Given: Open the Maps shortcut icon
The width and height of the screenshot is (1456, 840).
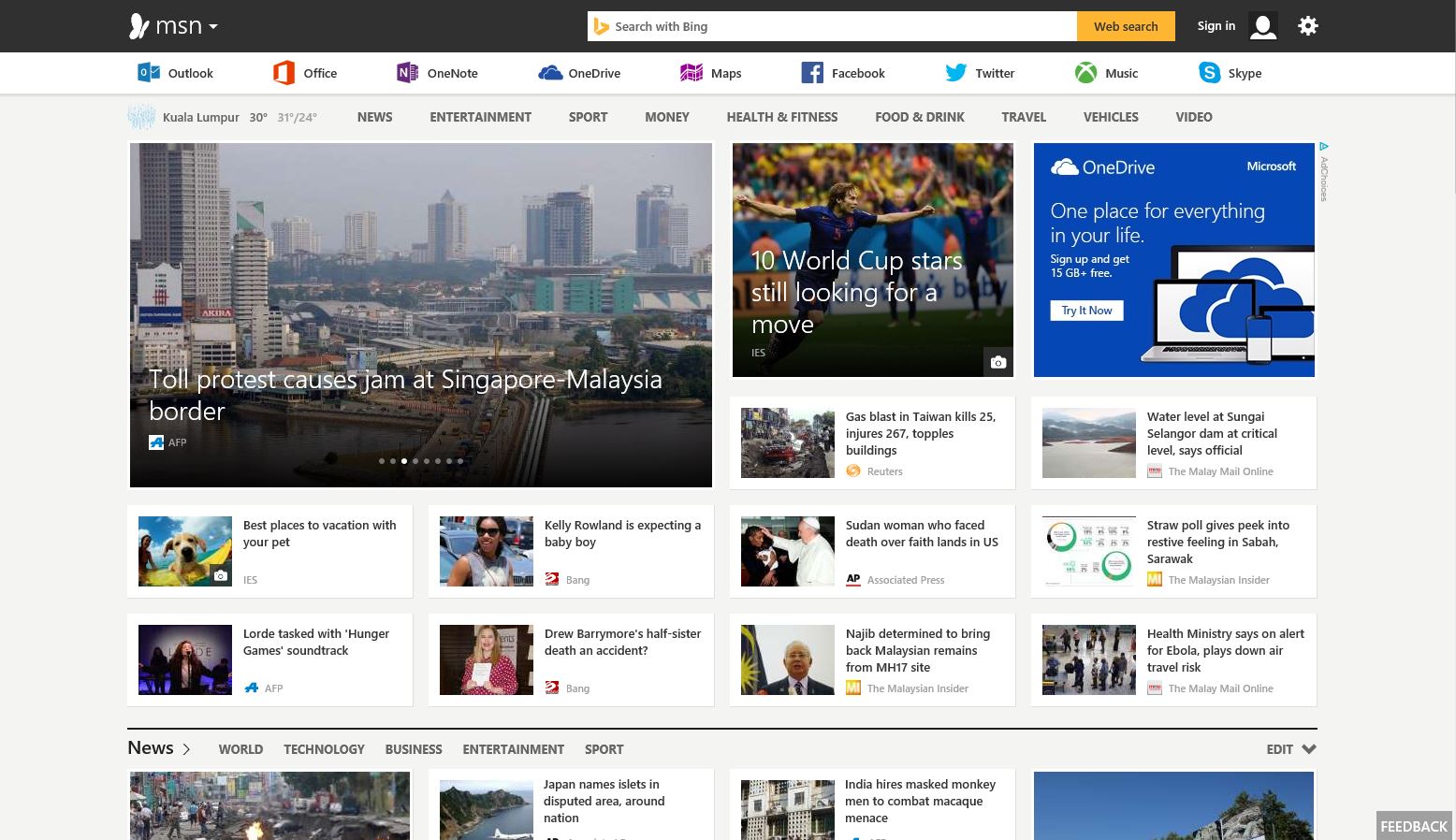Looking at the screenshot, I should coord(692,72).
